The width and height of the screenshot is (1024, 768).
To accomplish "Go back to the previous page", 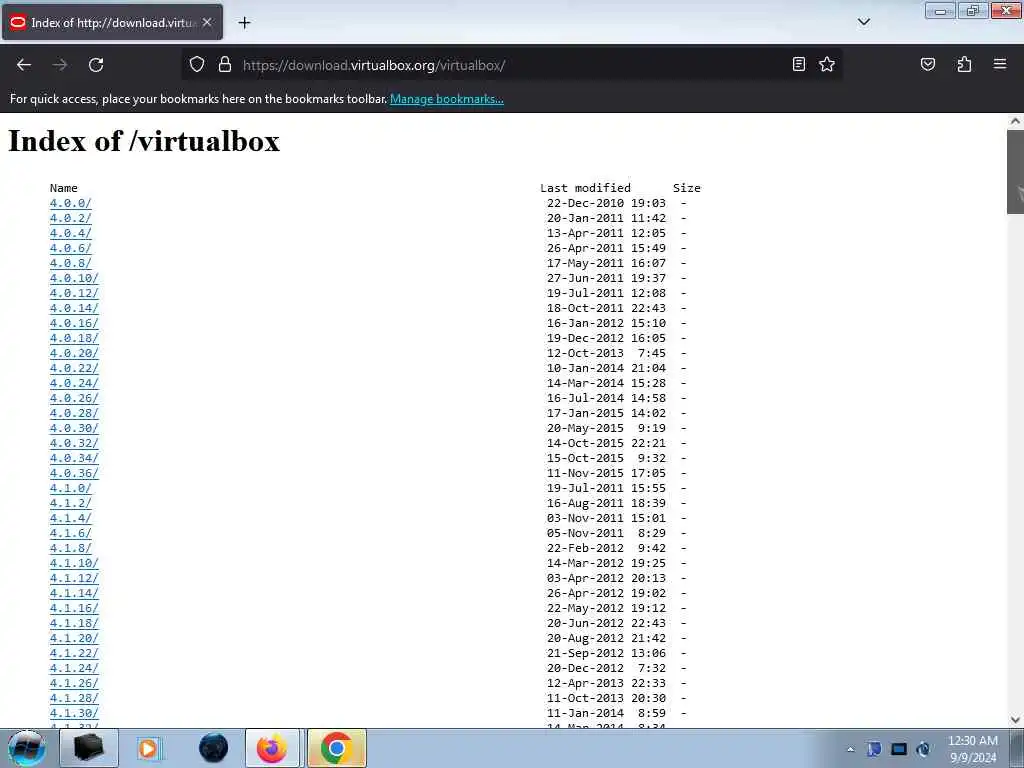I will pyautogui.click(x=24, y=65).
